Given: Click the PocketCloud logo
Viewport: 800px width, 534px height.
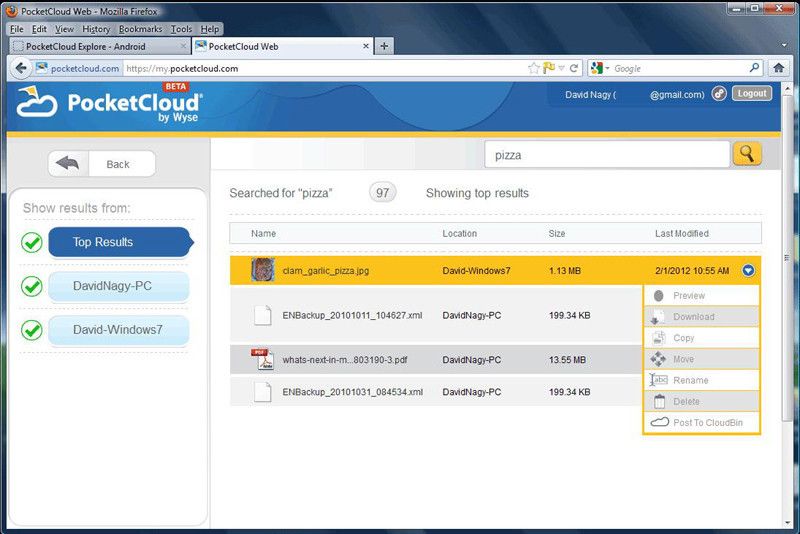Looking at the screenshot, I should click(110, 103).
